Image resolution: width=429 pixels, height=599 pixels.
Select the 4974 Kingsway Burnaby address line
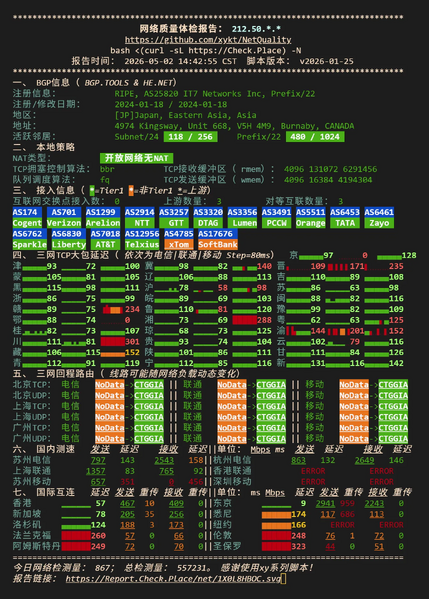234,126
